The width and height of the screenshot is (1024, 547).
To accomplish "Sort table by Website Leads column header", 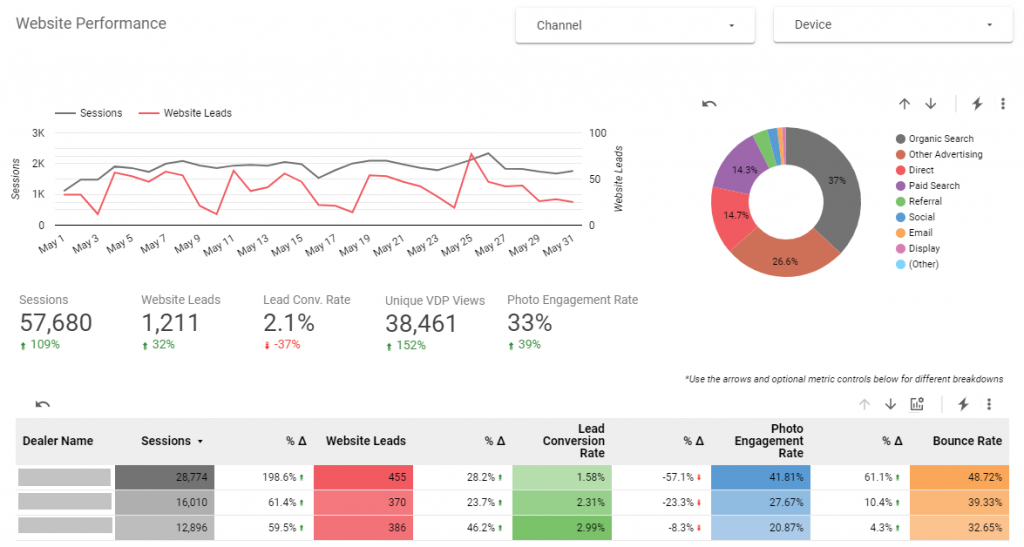I will pyautogui.click(x=366, y=441).
